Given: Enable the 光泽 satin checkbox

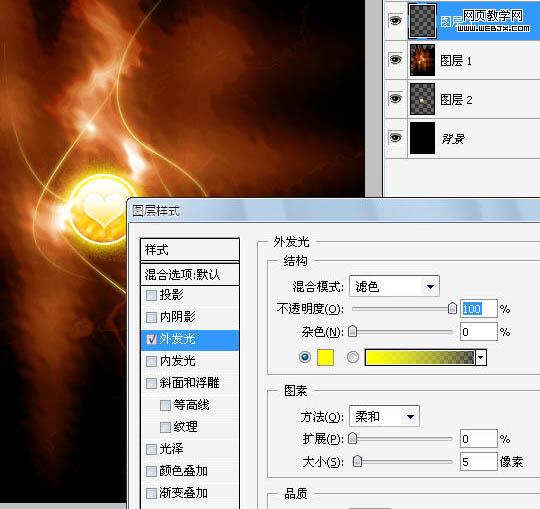Looking at the screenshot, I should (151, 449).
